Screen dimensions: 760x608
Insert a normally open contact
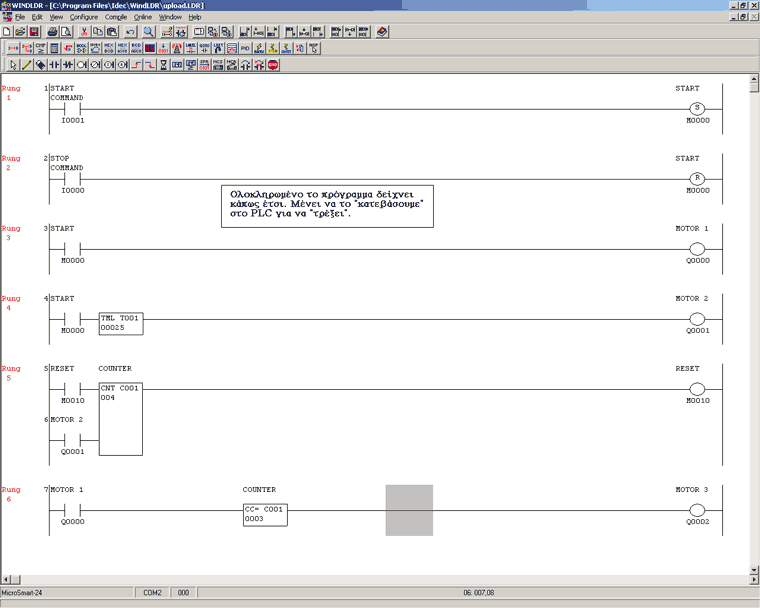tap(55, 65)
